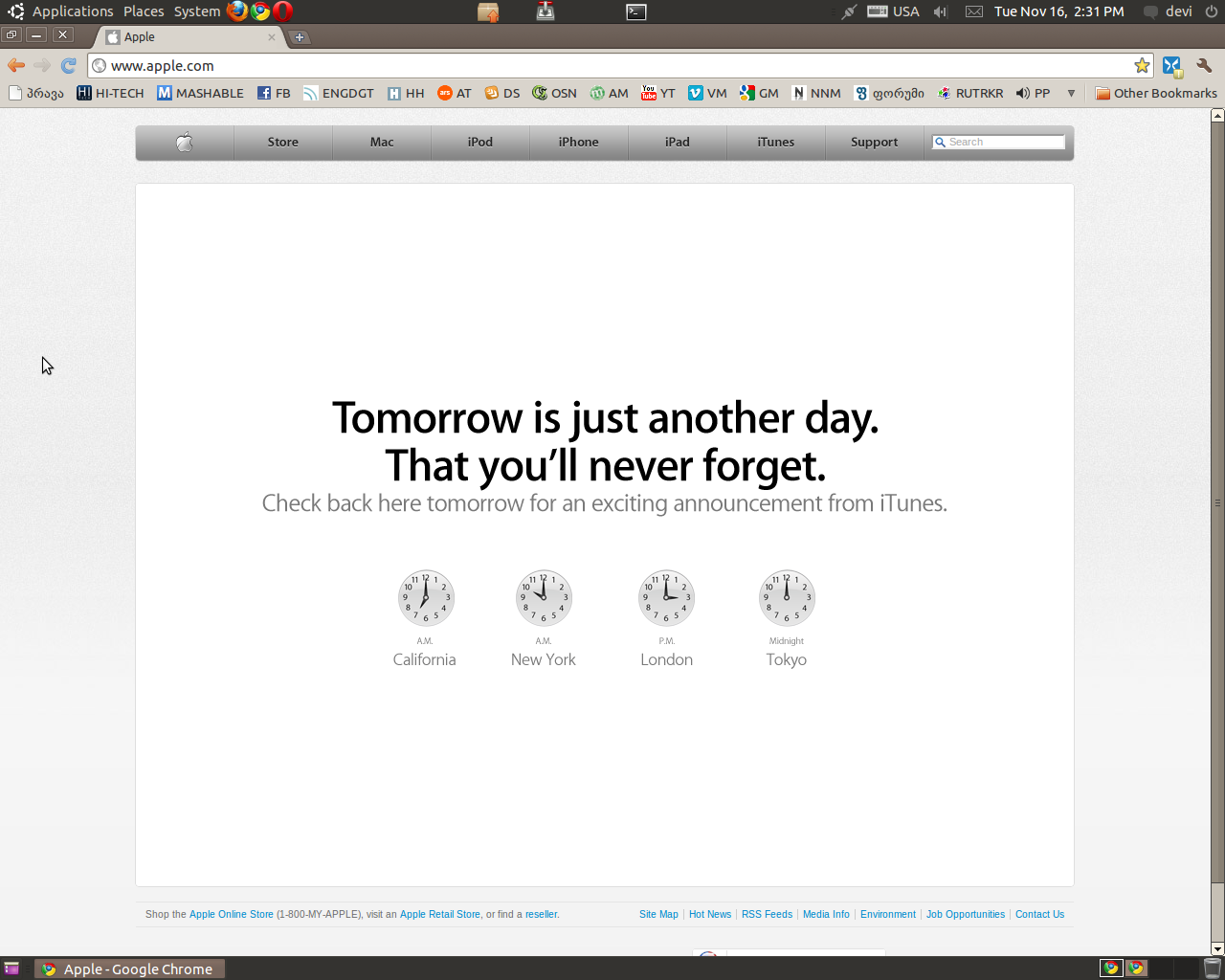Reload the page with the refresh icon
The image size is (1225, 980).
pos(68,65)
